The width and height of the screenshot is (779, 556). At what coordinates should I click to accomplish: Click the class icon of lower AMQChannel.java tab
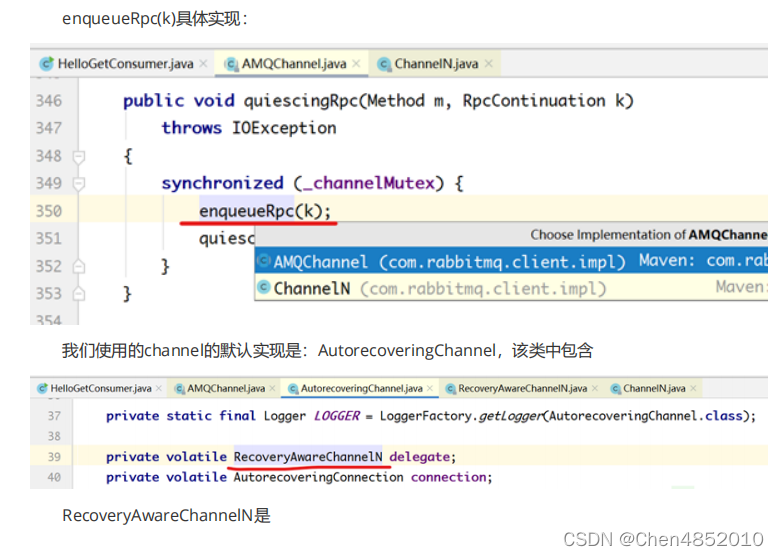click(x=179, y=389)
